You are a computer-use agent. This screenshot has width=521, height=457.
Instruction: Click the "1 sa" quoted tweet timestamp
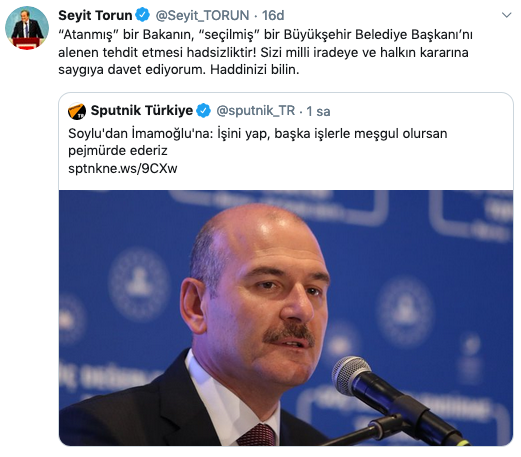(x=318, y=111)
